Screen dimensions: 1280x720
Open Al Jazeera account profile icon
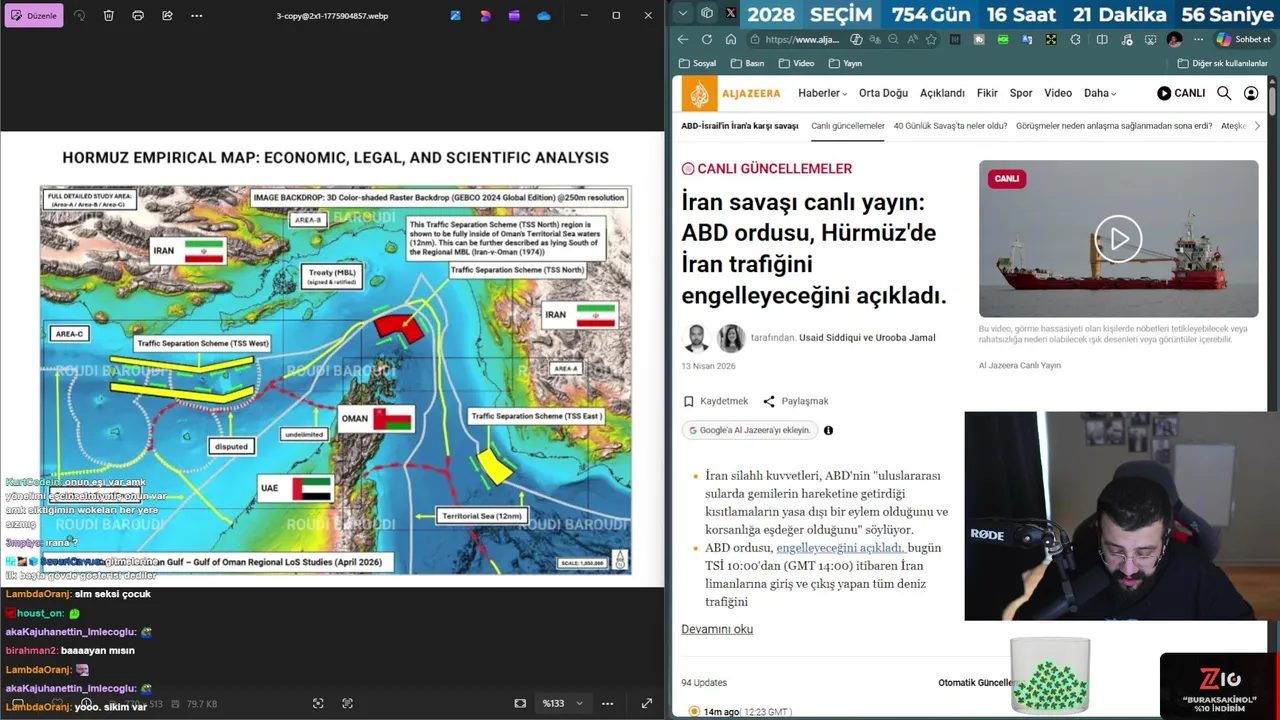click(1251, 93)
